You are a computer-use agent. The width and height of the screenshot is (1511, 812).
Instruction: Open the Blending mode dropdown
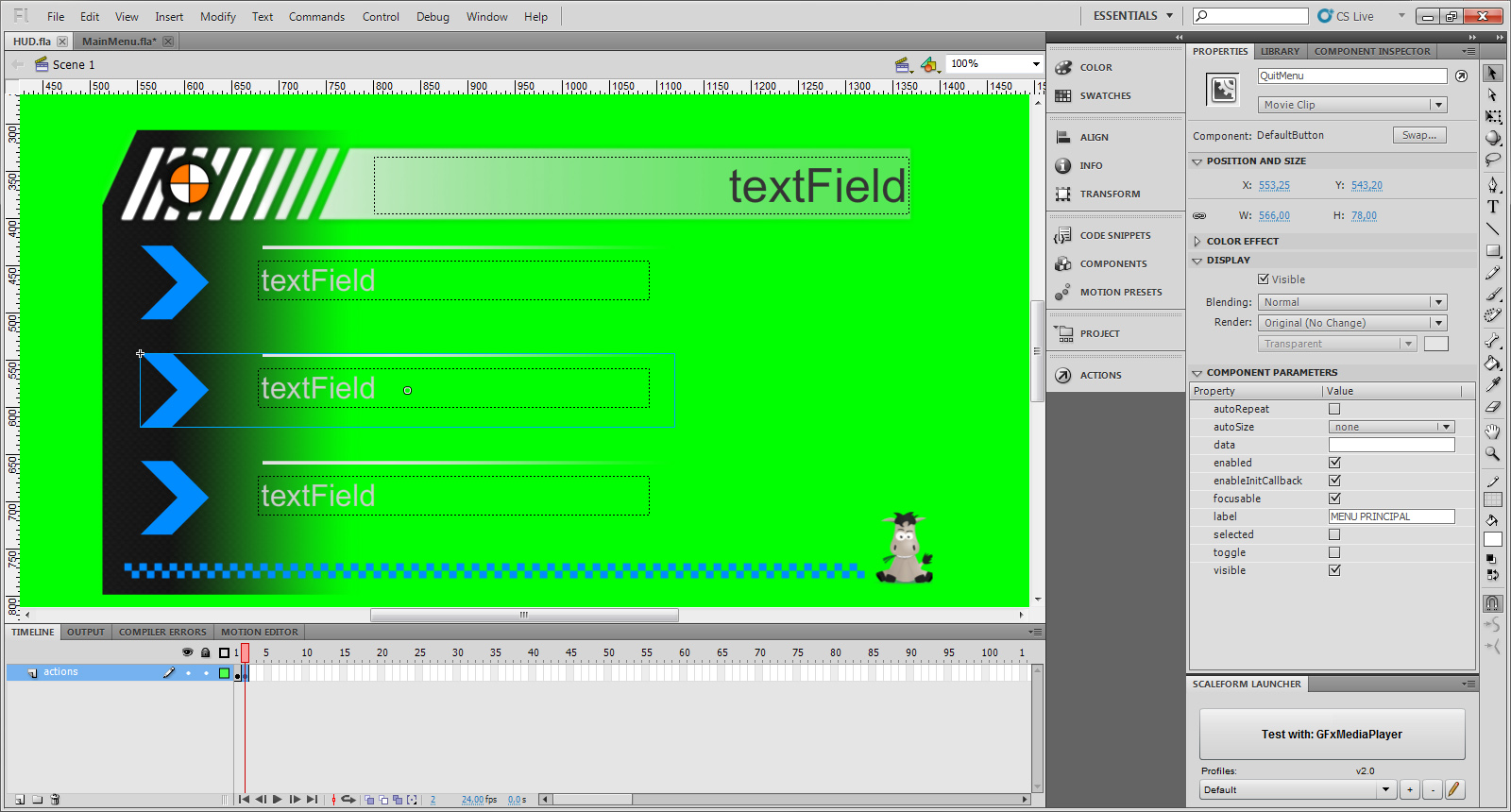click(1351, 302)
